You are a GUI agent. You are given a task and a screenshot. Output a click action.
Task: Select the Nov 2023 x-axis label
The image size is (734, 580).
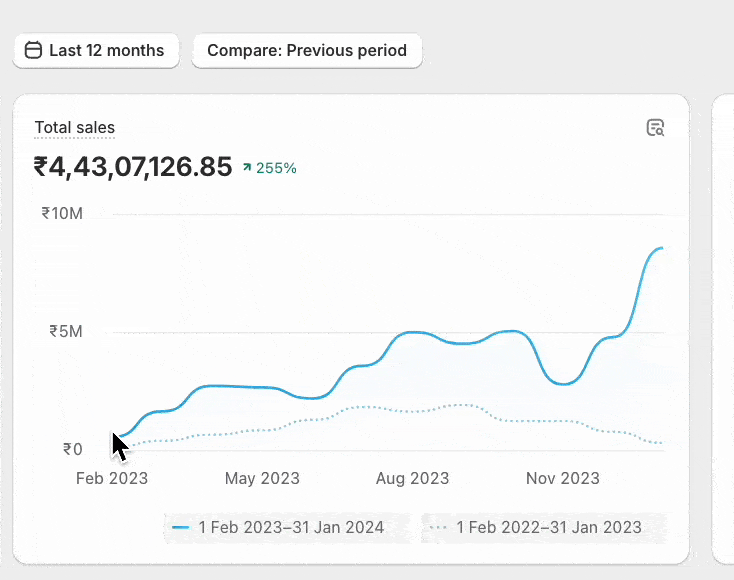(563, 478)
